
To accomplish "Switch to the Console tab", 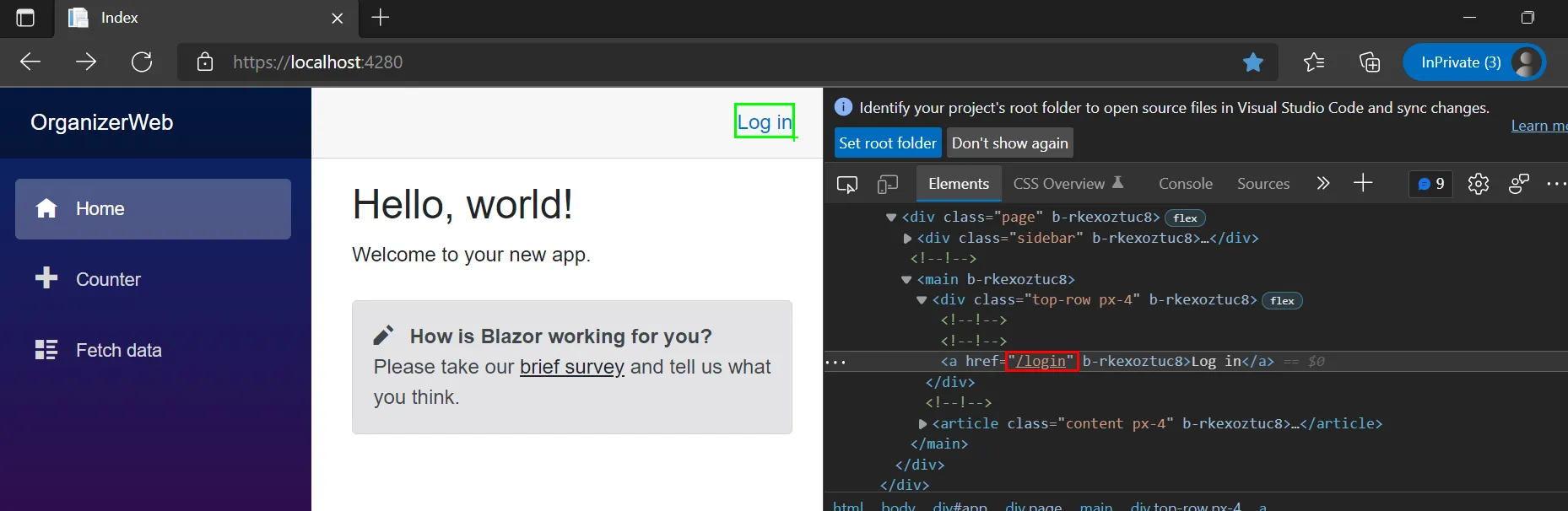I will click(x=1185, y=184).
